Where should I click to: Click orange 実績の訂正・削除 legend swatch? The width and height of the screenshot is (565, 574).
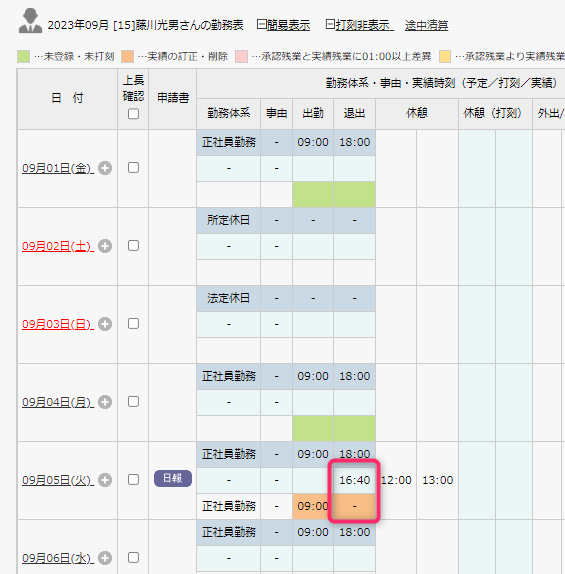pyautogui.click(x=127, y=57)
